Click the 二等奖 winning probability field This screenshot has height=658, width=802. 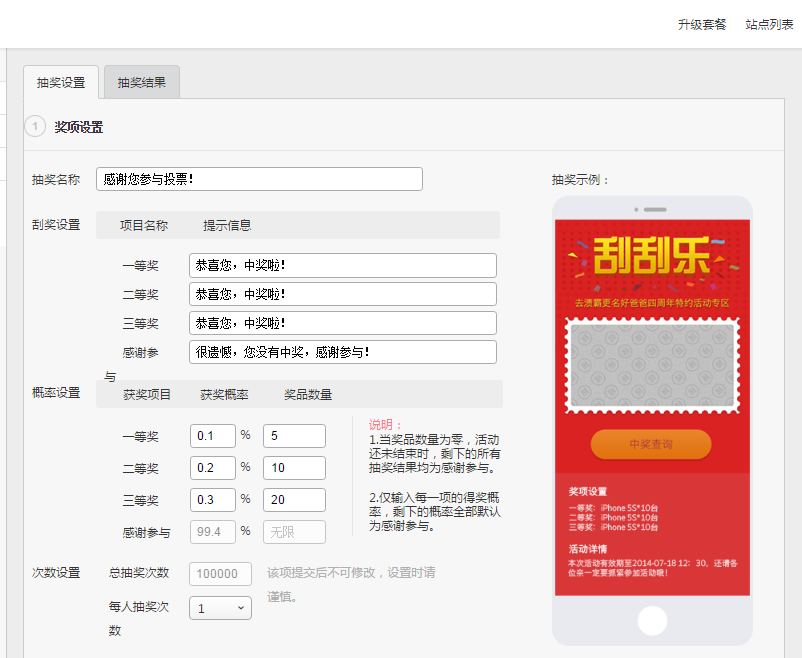[x=212, y=468]
